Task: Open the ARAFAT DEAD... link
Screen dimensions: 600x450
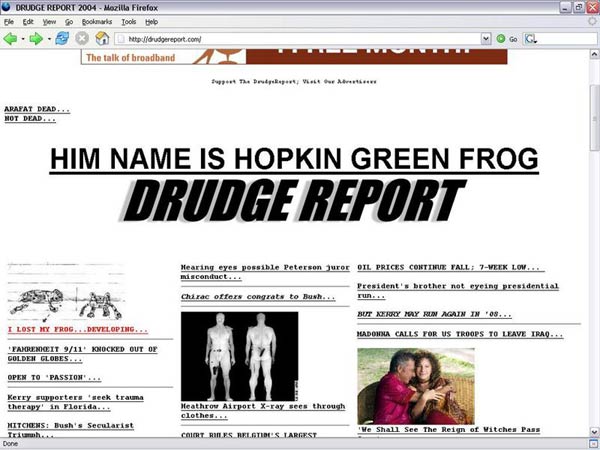Action: tap(37, 109)
